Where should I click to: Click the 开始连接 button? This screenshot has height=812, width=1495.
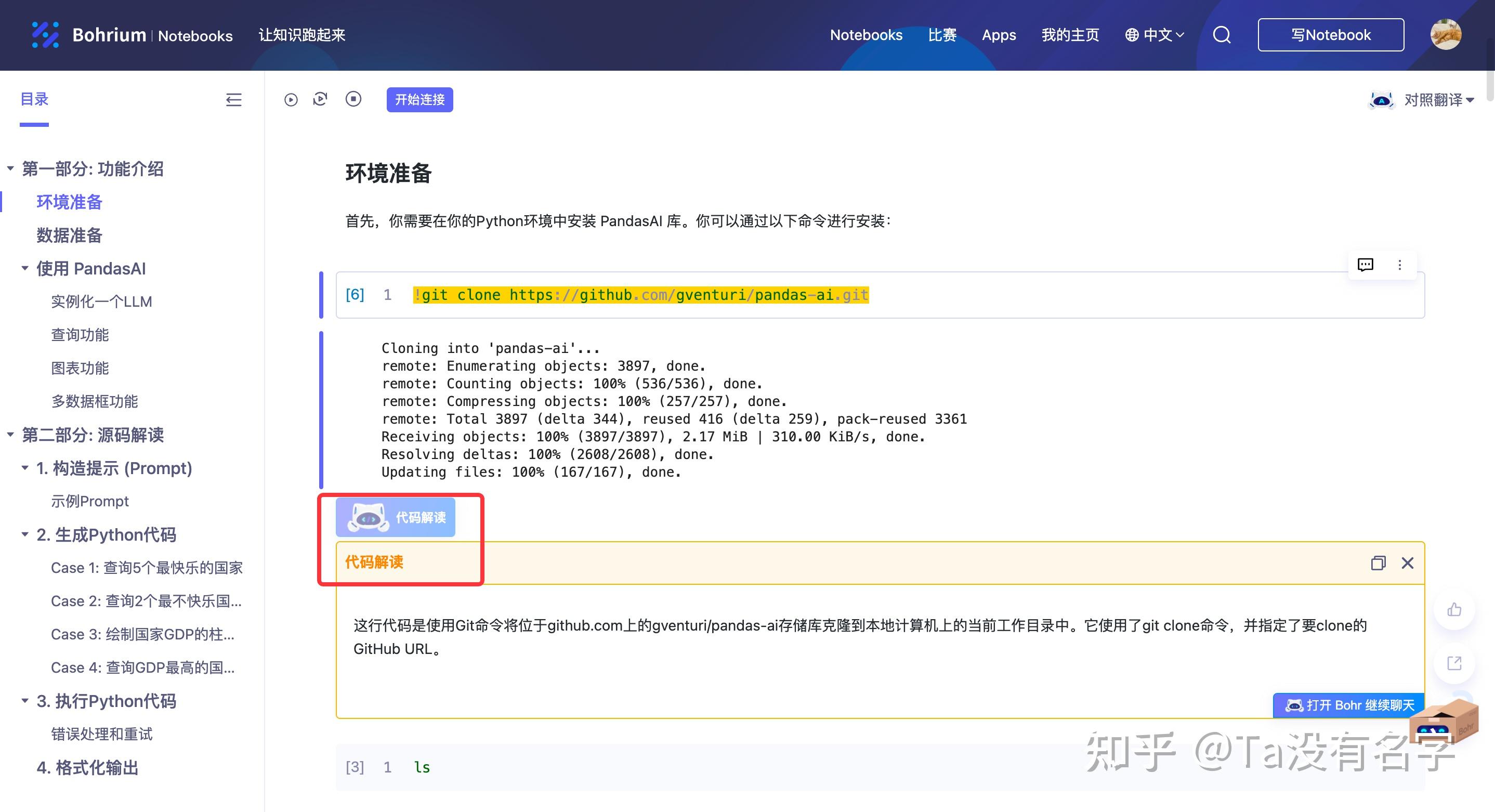tap(419, 99)
